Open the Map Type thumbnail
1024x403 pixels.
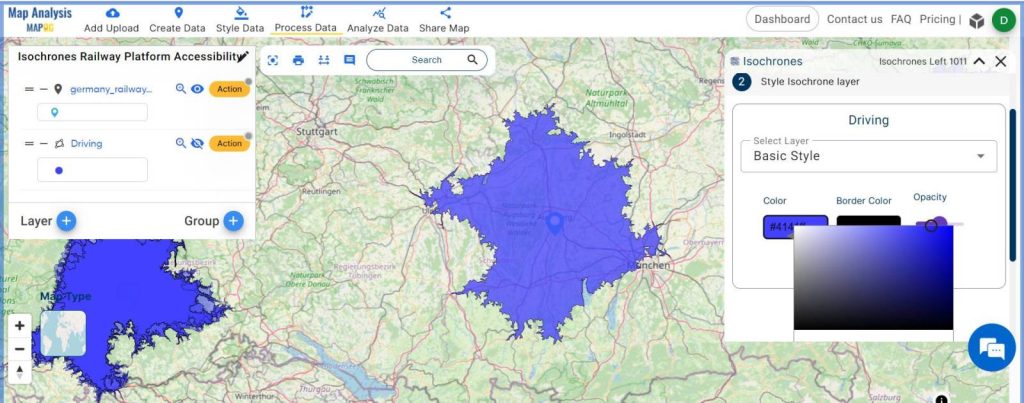[63, 333]
